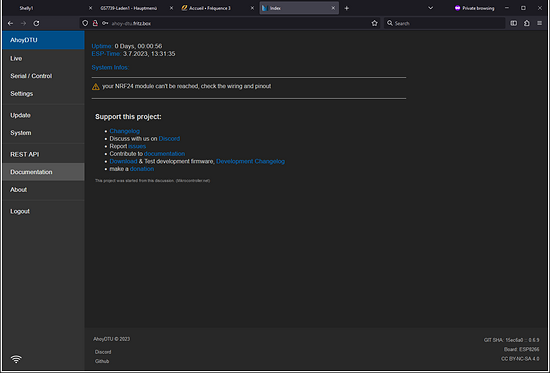Image resolution: width=550 pixels, height=373 pixels.
Task: Click the GIT SHA version text in footer
Action: point(511,340)
